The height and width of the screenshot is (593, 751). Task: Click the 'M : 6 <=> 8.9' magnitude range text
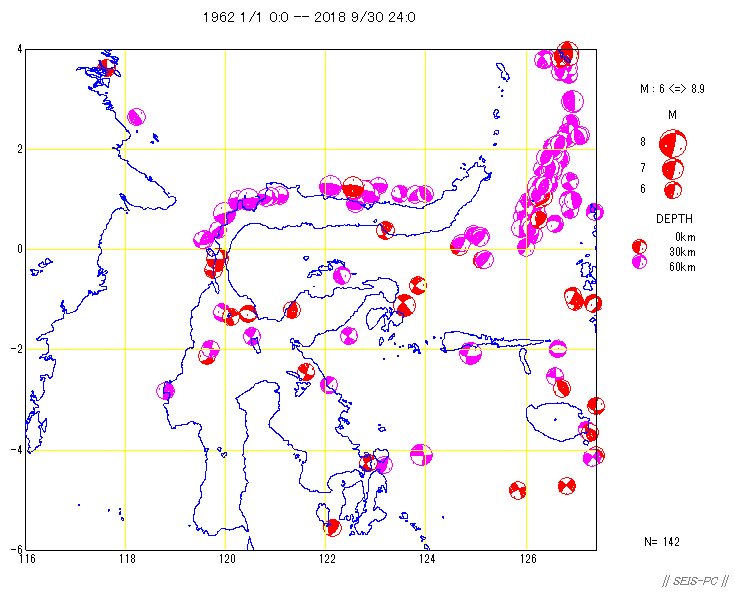coord(672,89)
